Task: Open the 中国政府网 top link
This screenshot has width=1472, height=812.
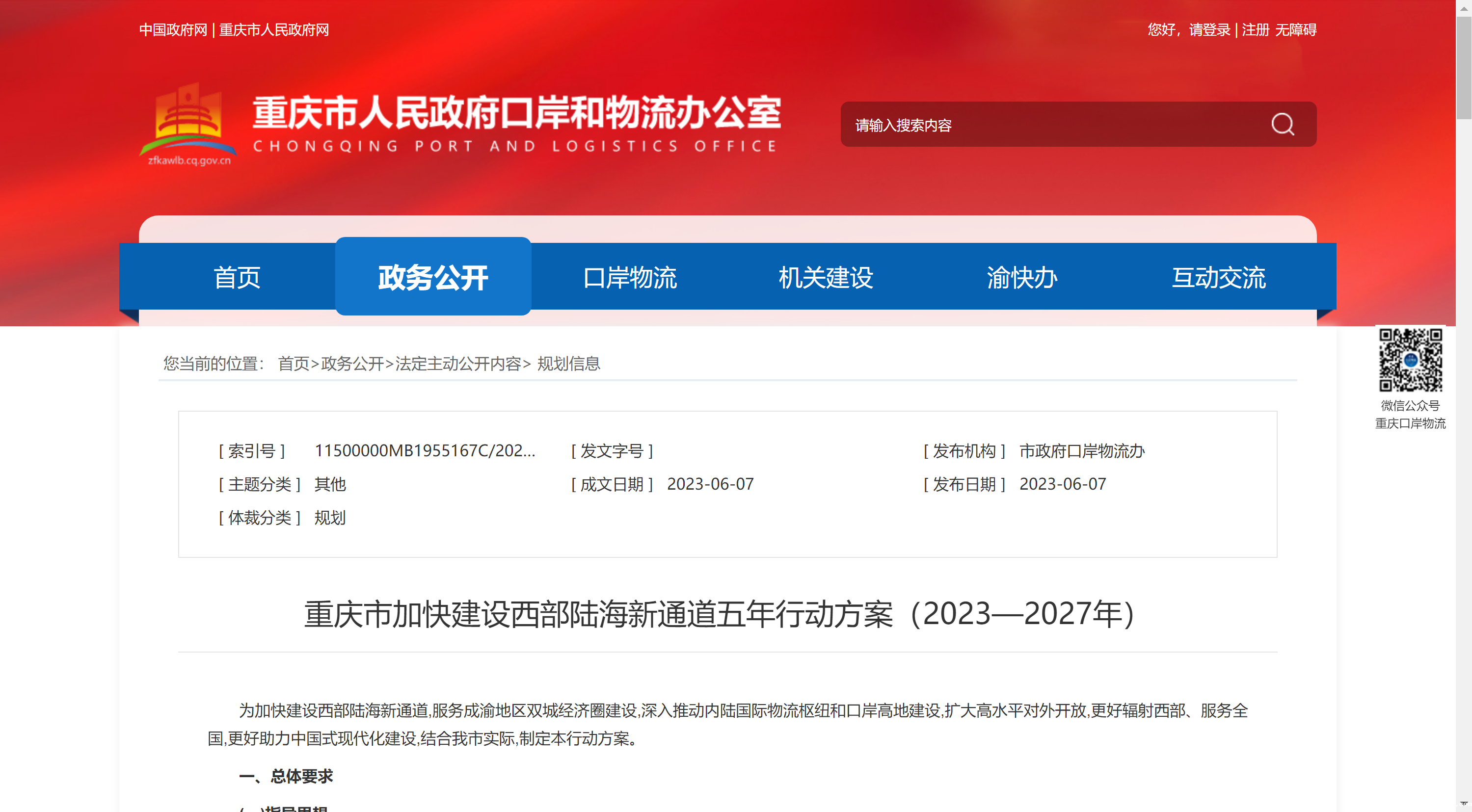Action: pos(173,30)
